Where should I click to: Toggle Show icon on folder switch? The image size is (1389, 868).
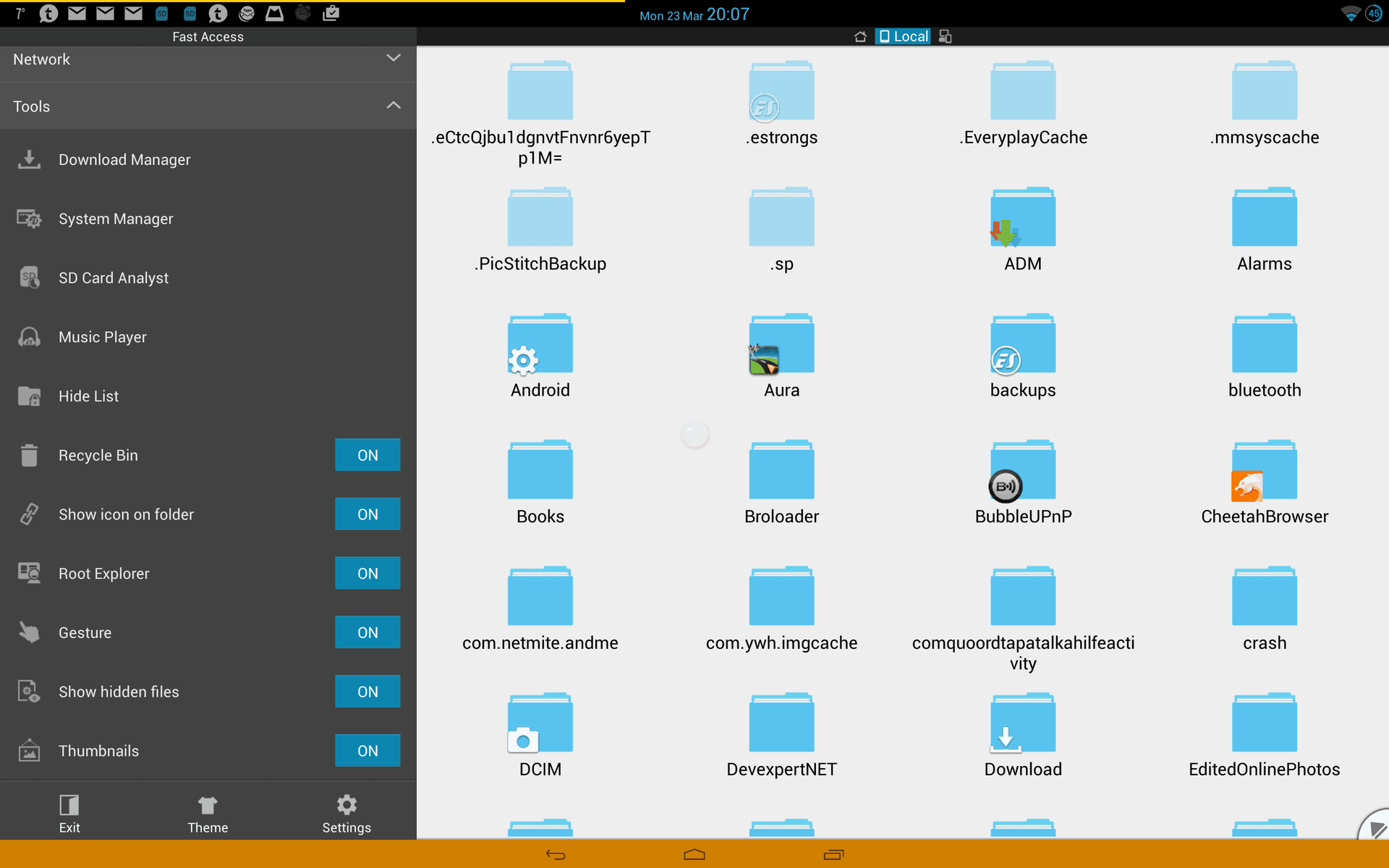[368, 514]
